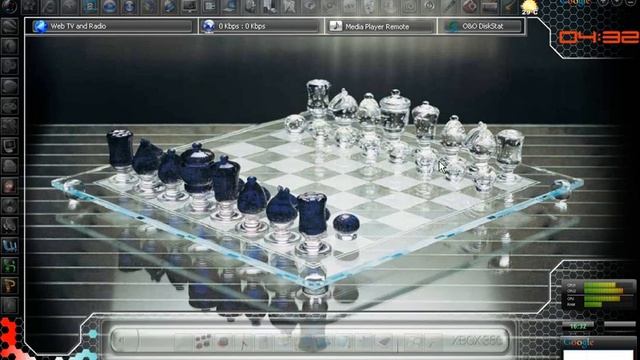Click the reddish icon in left sidebar

pyautogui.click(x=9, y=186)
